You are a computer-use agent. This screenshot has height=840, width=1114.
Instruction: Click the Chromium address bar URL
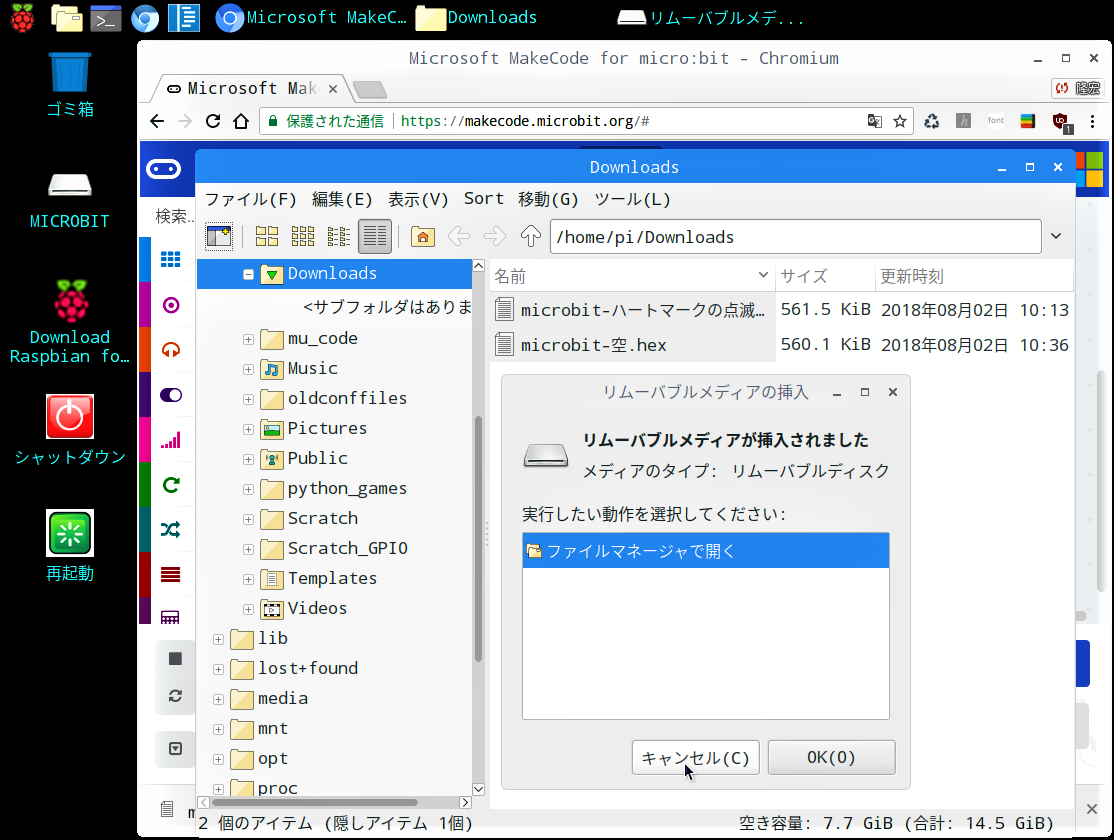point(525,121)
